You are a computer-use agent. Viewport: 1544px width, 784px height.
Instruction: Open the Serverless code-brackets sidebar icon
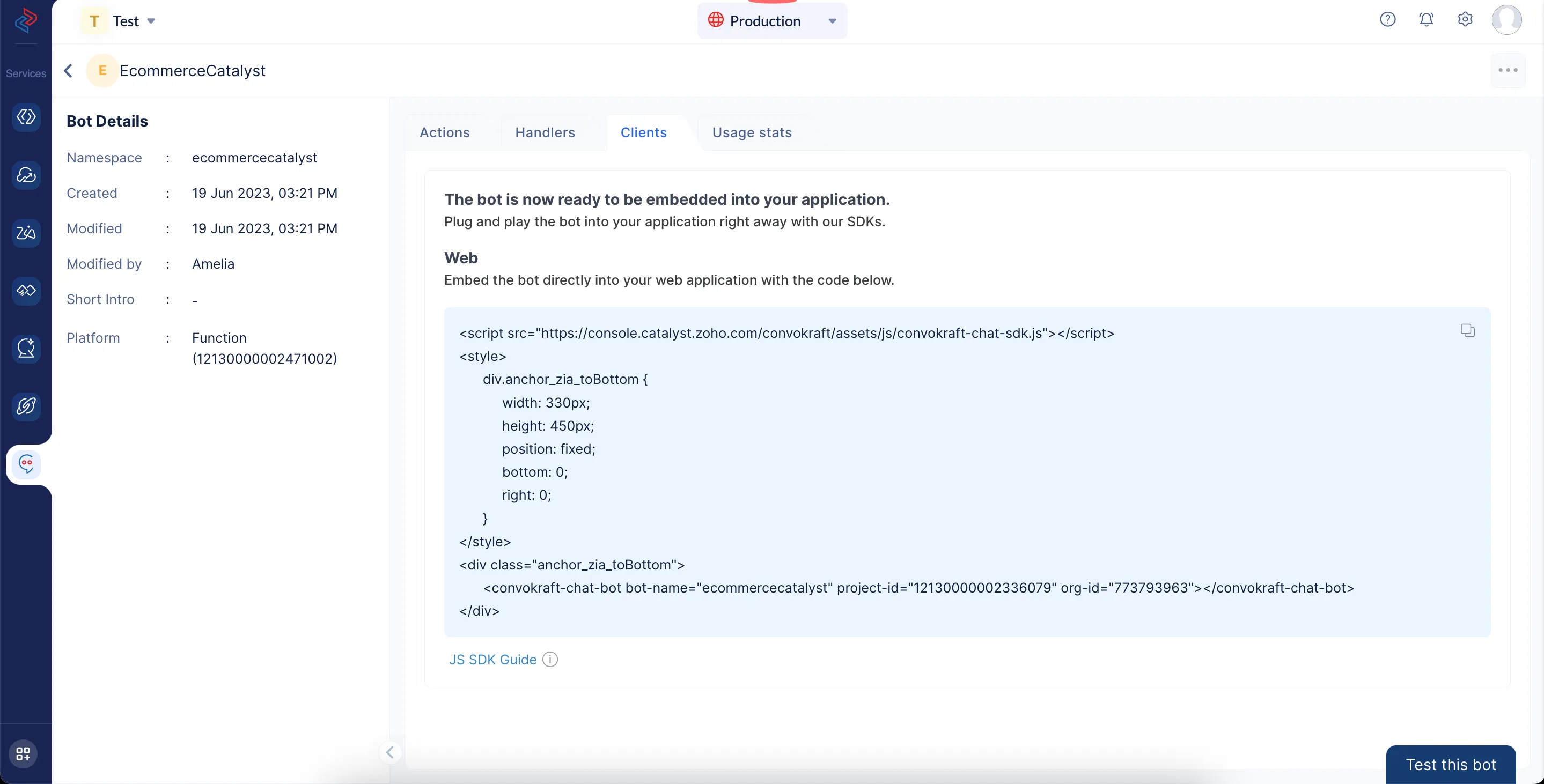pyautogui.click(x=26, y=117)
